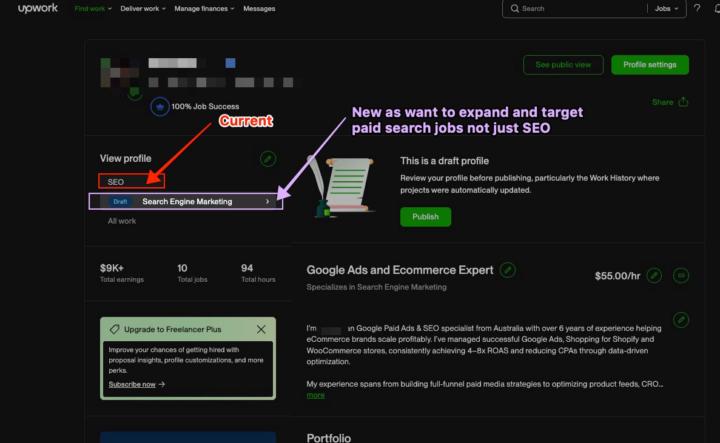
Task: Expand overview with more link
Action: click(x=315, y=395)
